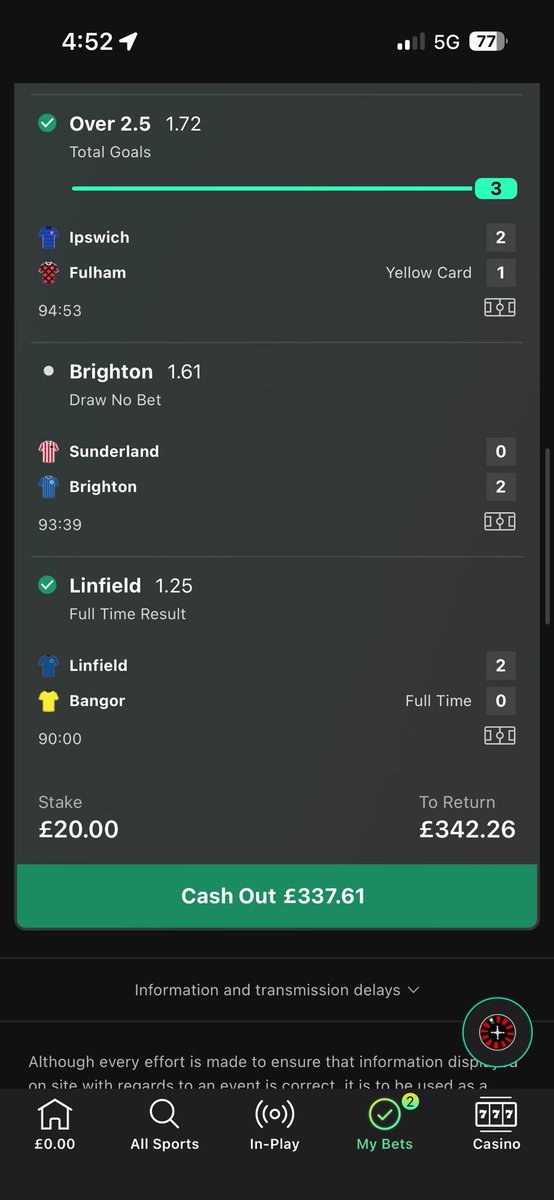Viewport: 554px width, 1200px height.
Task: Open the Casino tab
Action: 497,1125
